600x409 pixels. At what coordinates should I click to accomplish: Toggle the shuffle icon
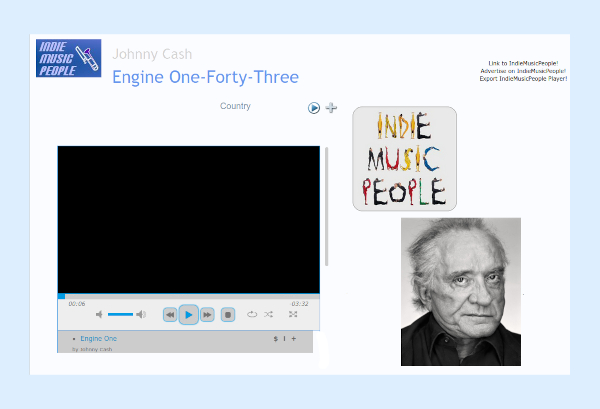tap(269, 314)
